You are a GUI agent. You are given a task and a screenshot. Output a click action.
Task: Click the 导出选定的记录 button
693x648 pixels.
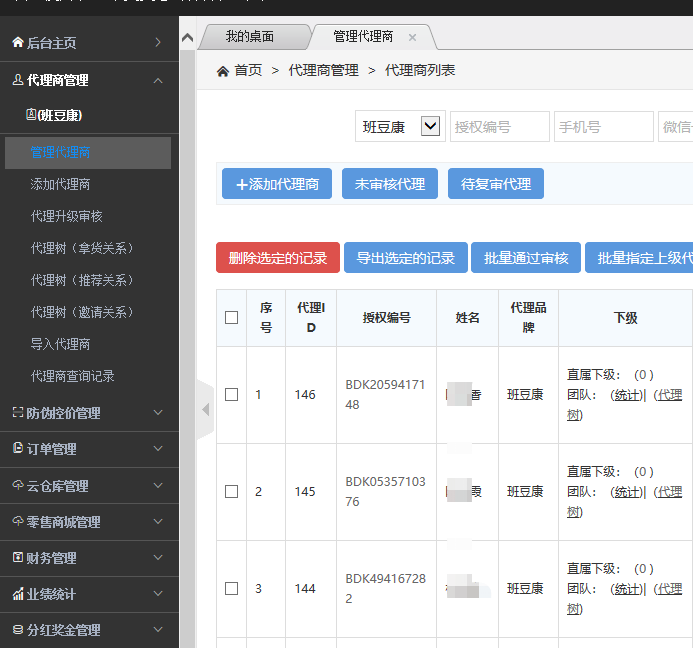click(x=406, y=257)
